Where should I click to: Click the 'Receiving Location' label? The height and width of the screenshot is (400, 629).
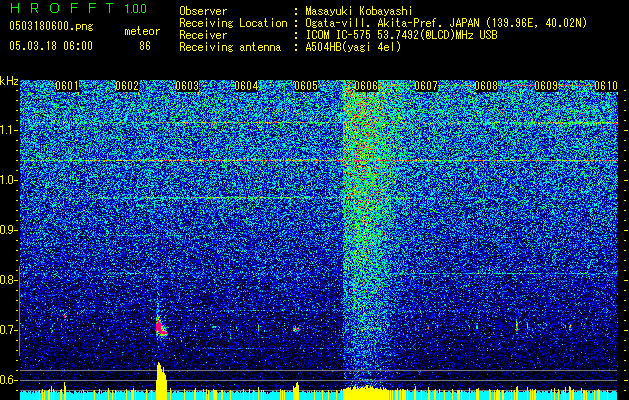click(x=233, y=23)
